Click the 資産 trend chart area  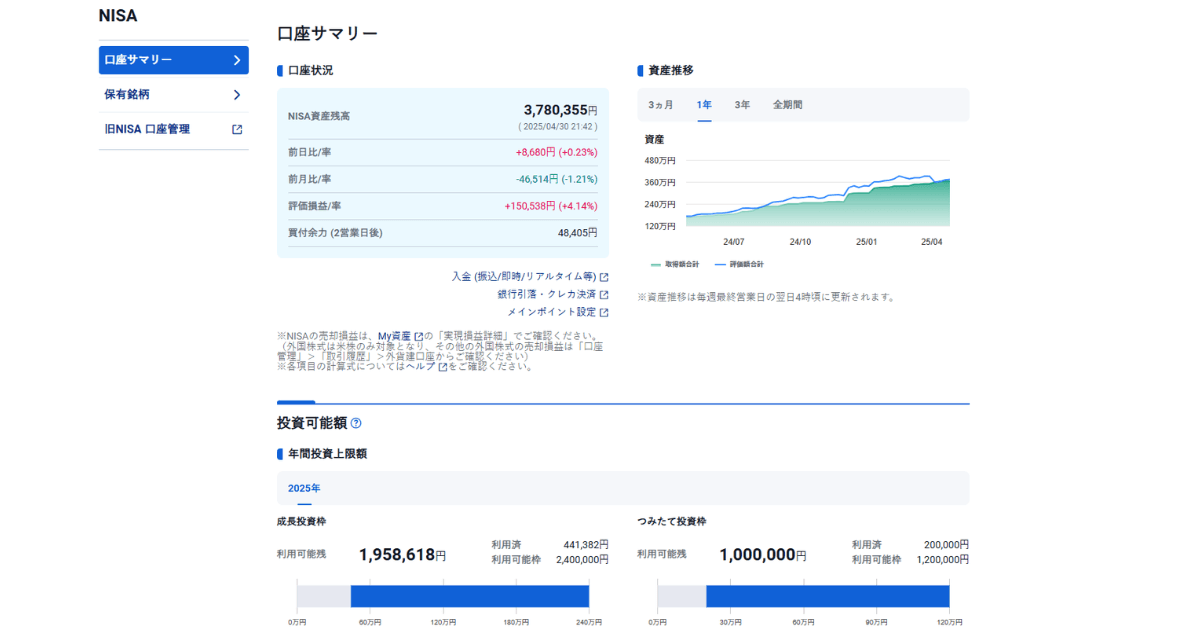point(817,193)
